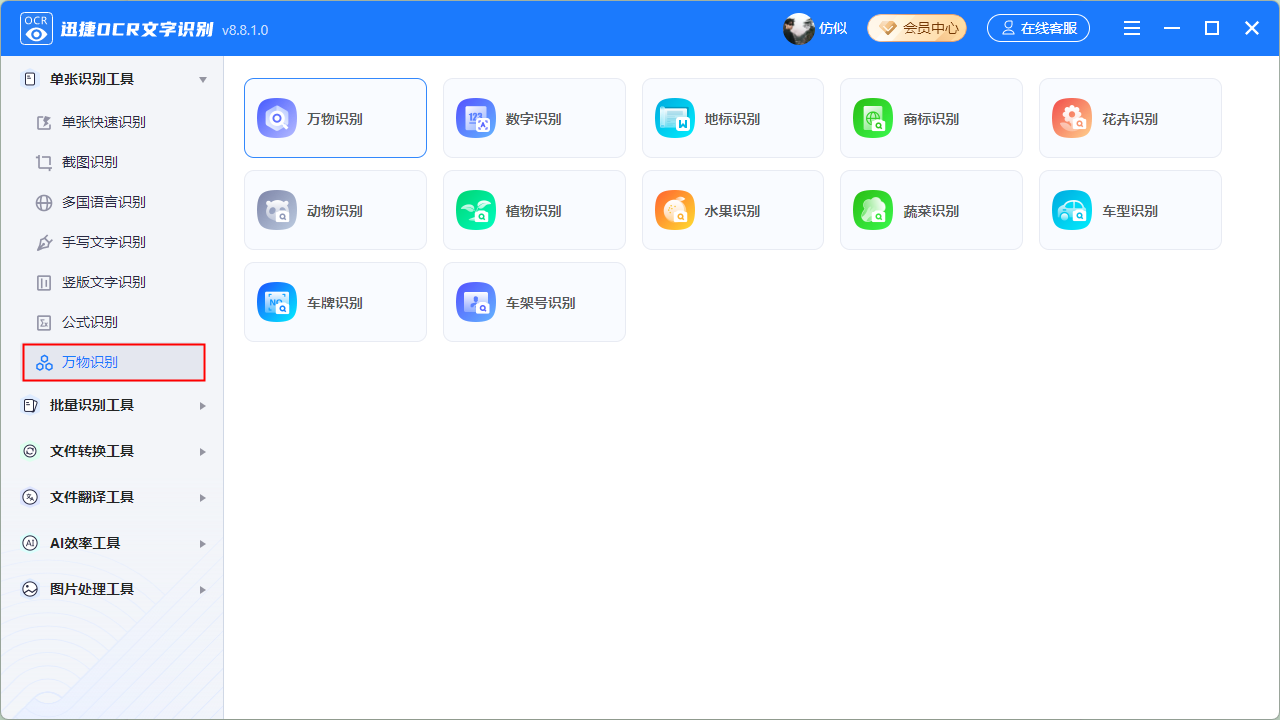Image resolution: width=1280 pixels, height=720 pixels.
Task: Click the 车架号识别 card label
Action: click(x=541, y=303)
